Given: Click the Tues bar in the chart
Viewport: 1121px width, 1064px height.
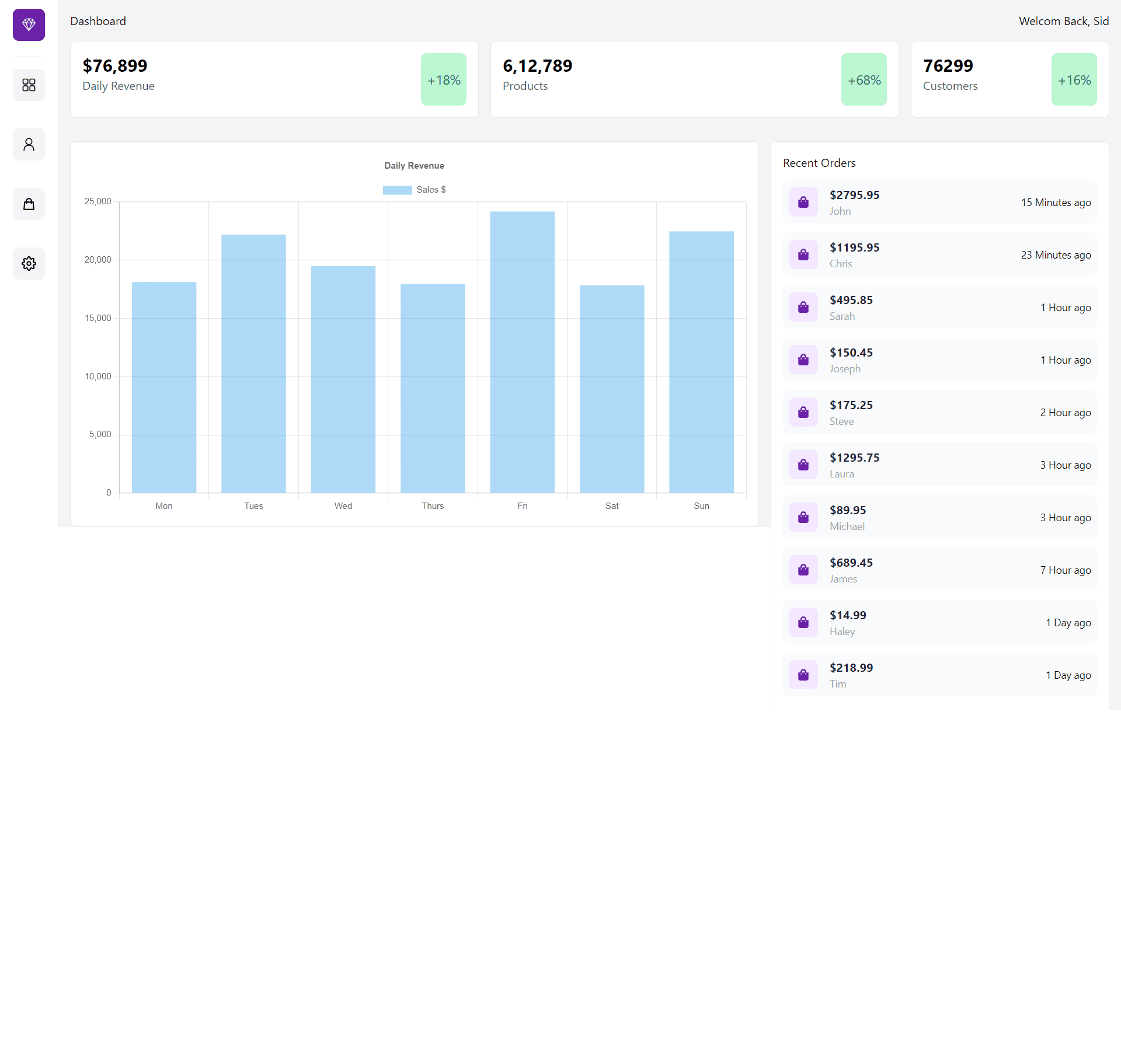Looking at the screenshot, I should click(253, 364).
